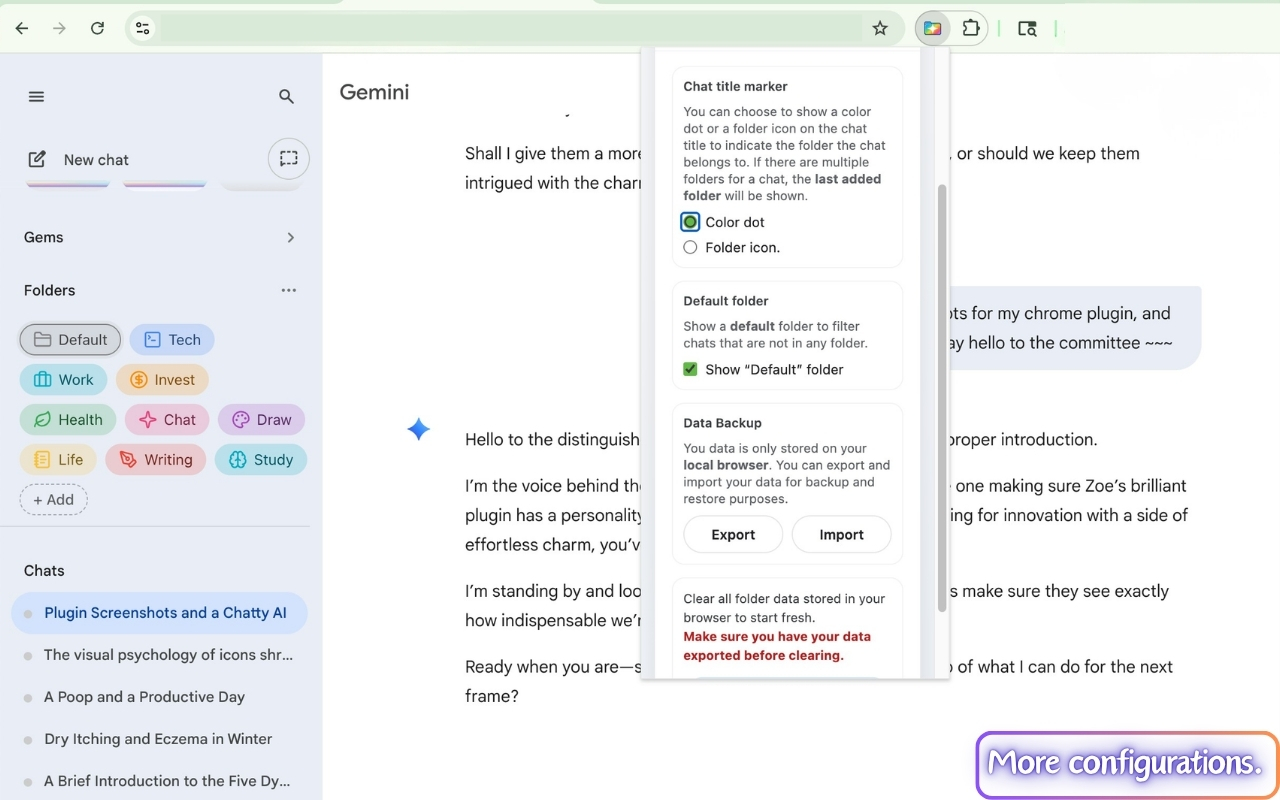Click the Gemini title text
Screen dimensions: 1280x800
tap(374, 92)
